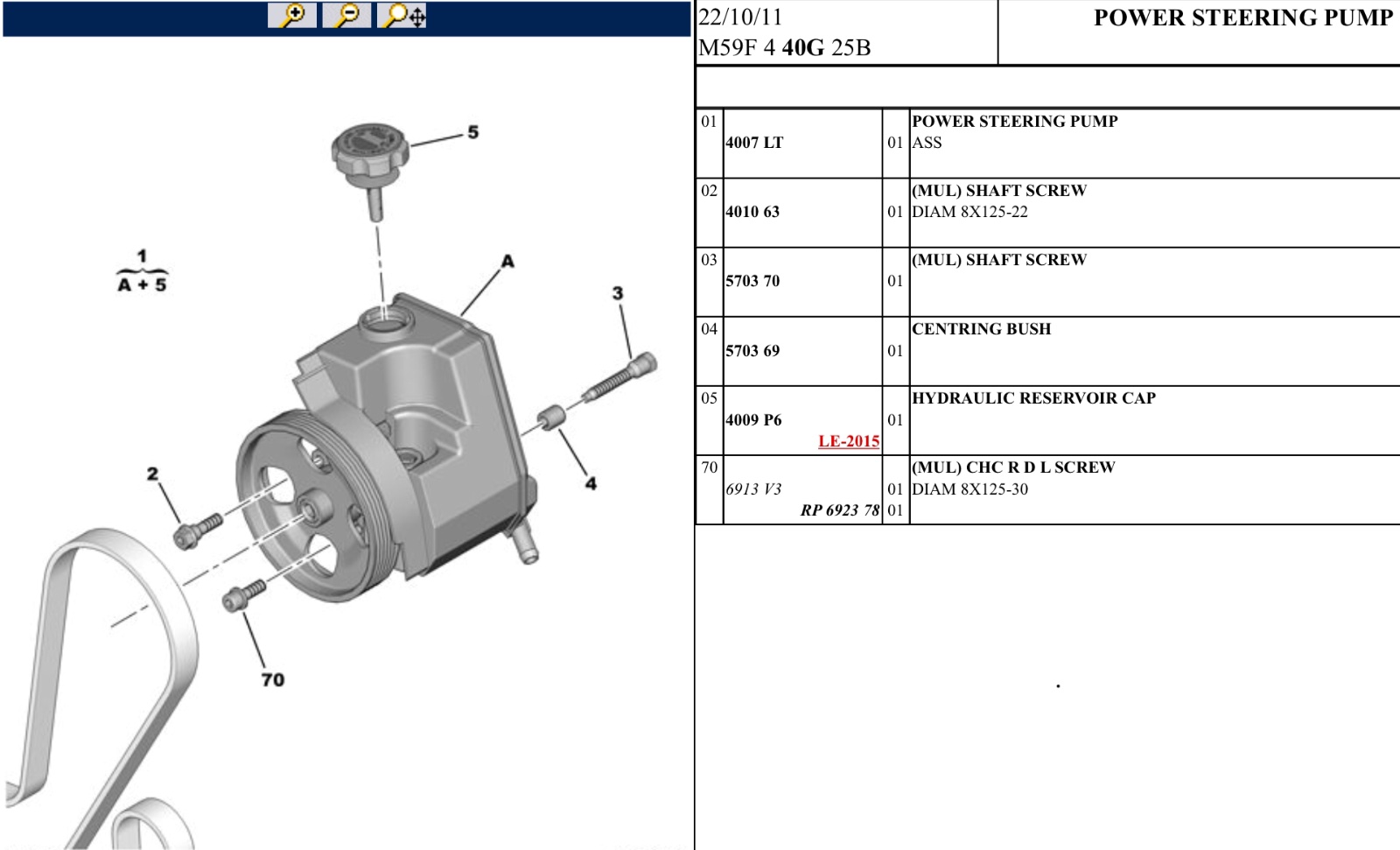Image resolution: width=1400 pixels, height=850 pixels.
Task: Open the LE-2015 red link
Action: click(849, 441)
